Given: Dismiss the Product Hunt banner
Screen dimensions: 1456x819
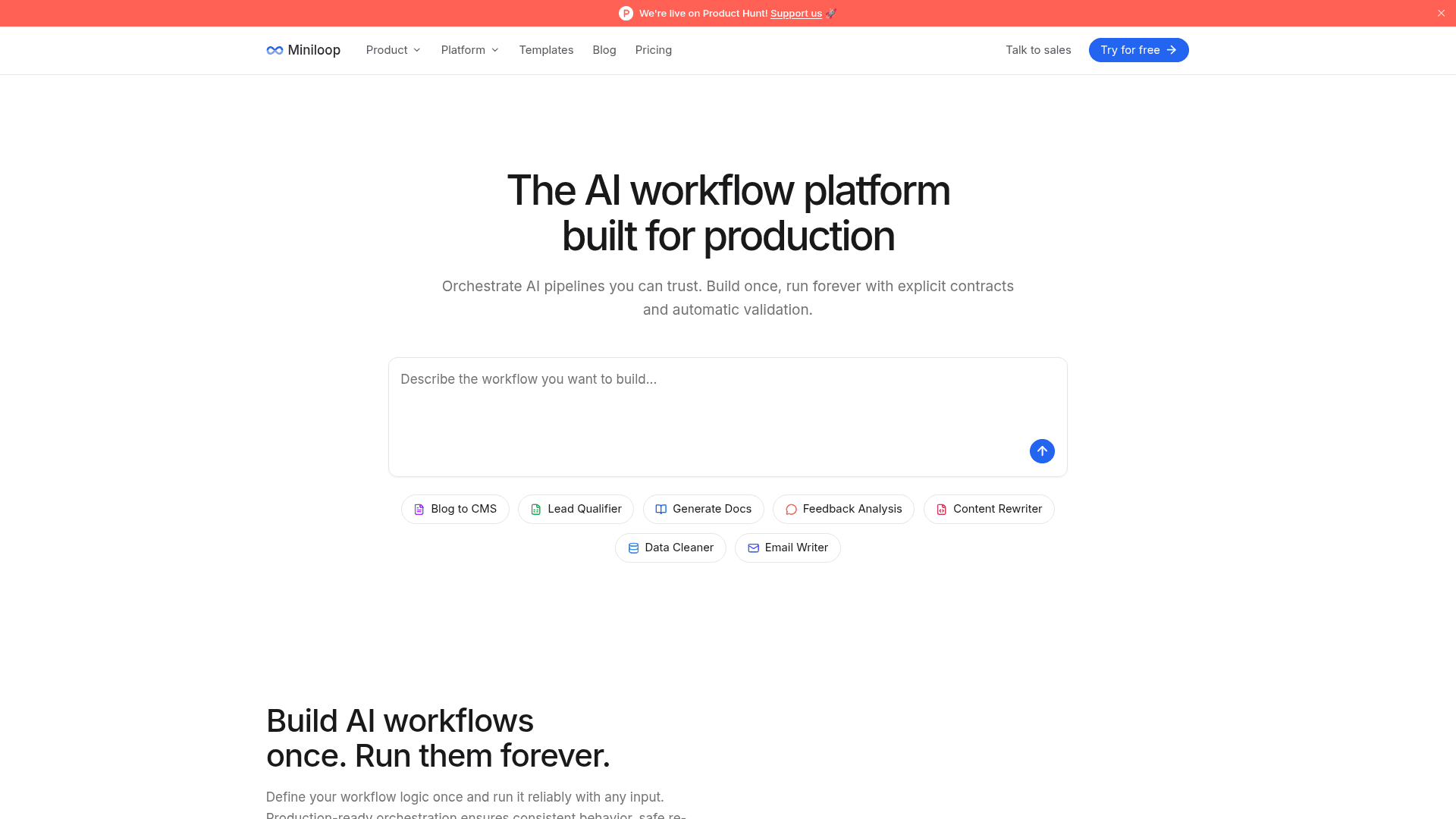Looking at the screenshot, I should point(1441,14).
